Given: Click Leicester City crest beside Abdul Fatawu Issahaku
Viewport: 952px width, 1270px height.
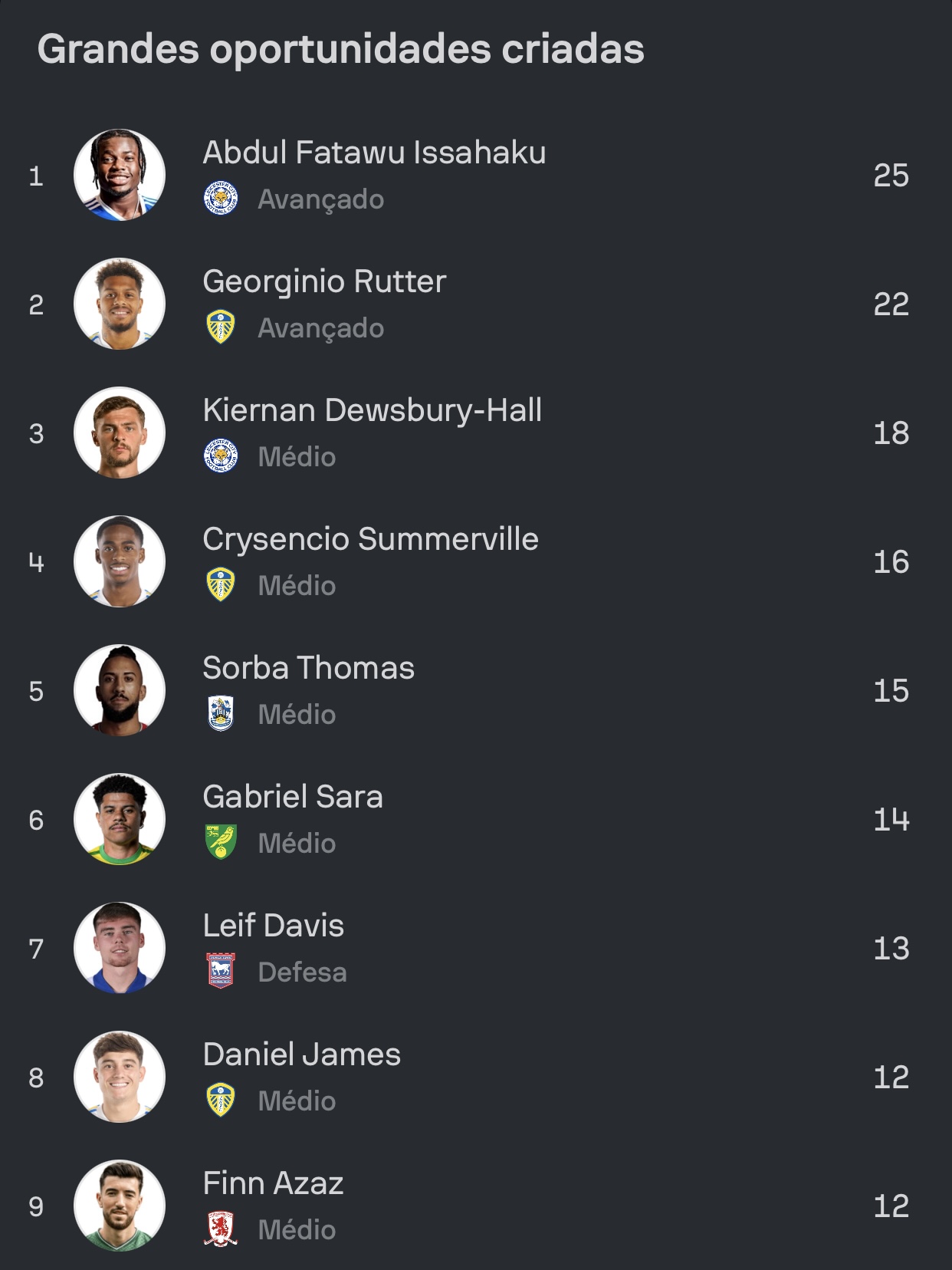Looking at the screenshot, I should pyautogui.click(x=221, y=199).
